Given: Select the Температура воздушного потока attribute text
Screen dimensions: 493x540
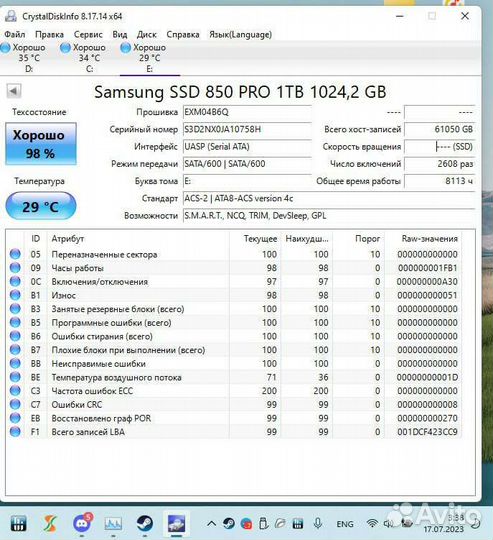Looking at the screenshot, I should click(116, 377).
